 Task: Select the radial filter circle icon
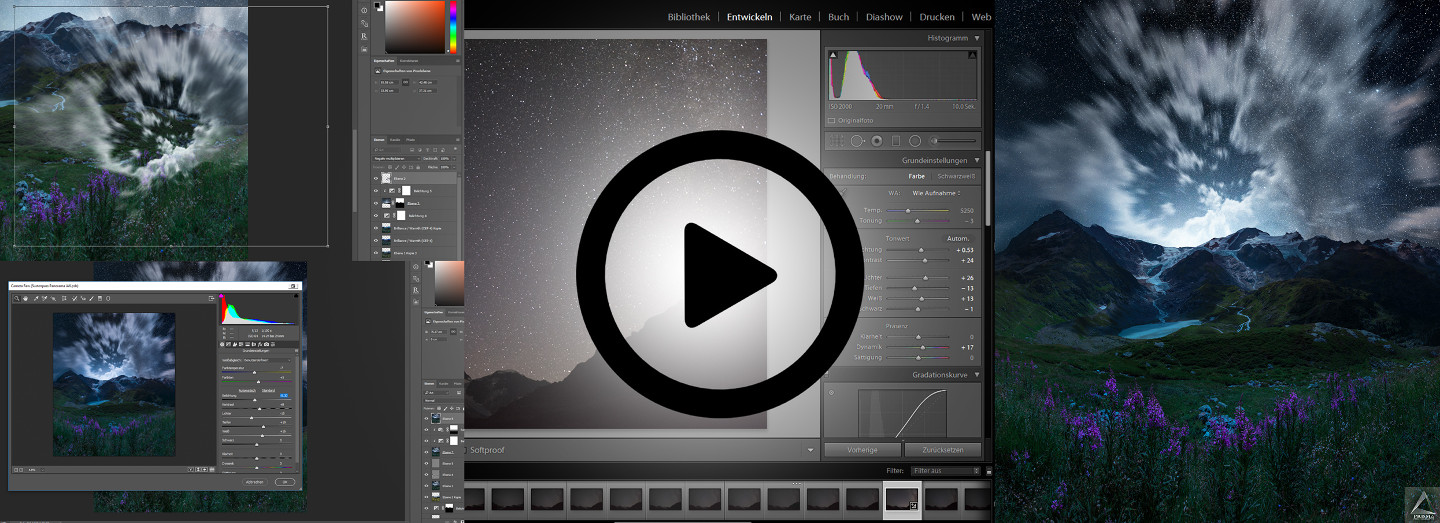pyautogui.click(x=915, y=141)
